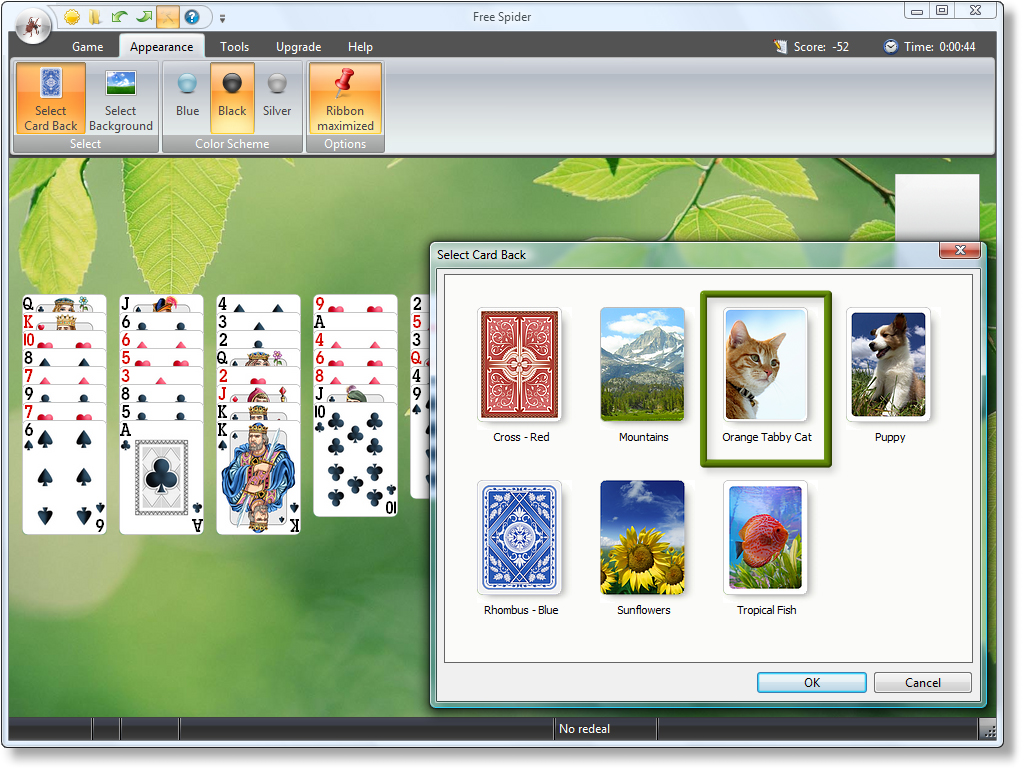Pick the Tropical Fish card back

(x=766, y=540)
